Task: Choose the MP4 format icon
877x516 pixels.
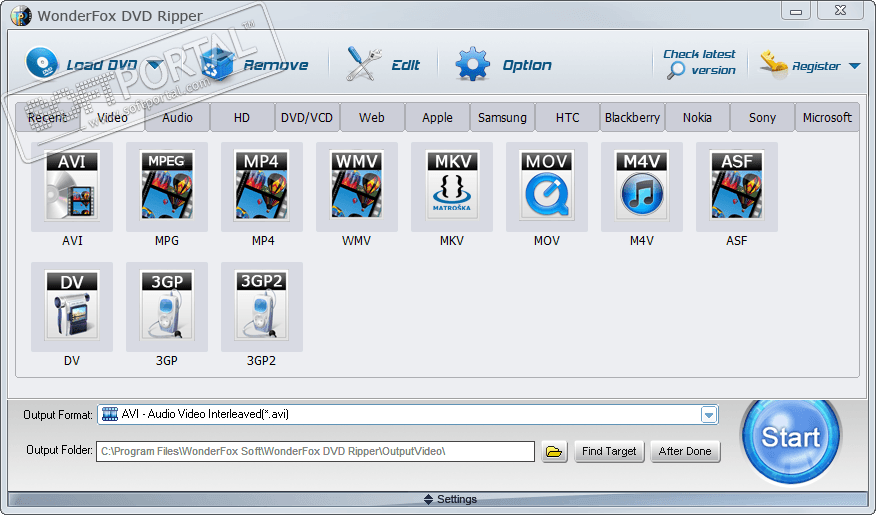Action: tap(262, 187)
